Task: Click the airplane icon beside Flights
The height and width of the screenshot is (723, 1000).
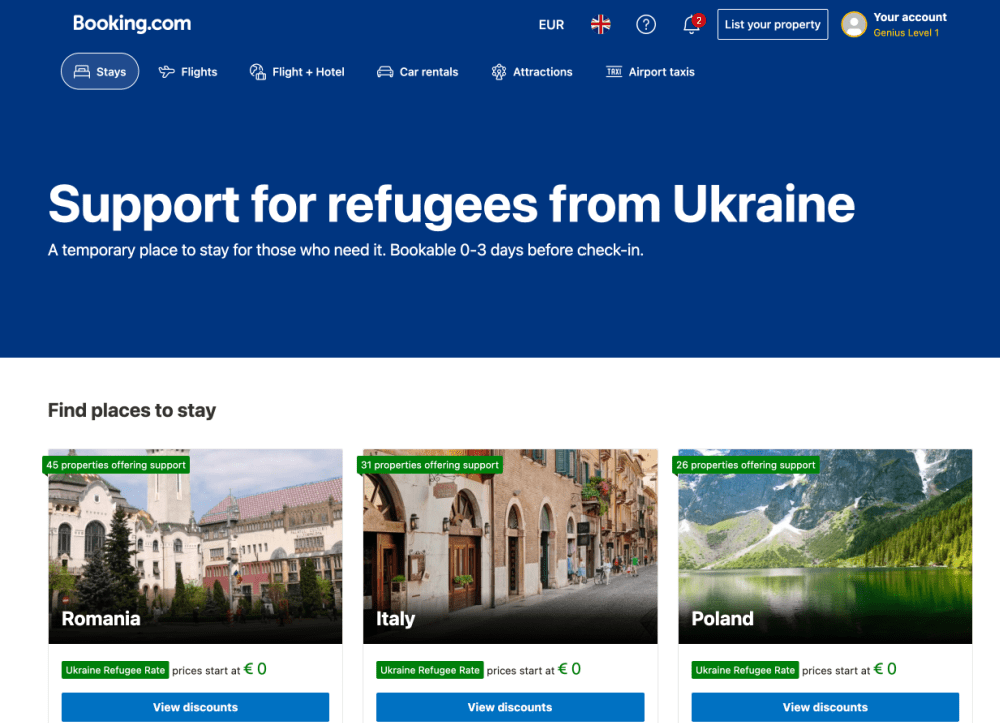Action: click(x=166, y=72)
